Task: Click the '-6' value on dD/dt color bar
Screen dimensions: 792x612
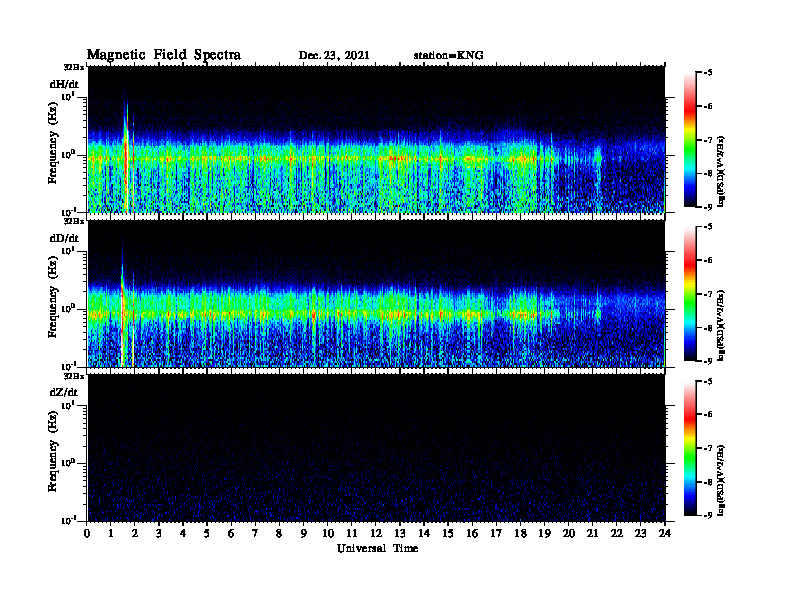Action: coord(708,261)
